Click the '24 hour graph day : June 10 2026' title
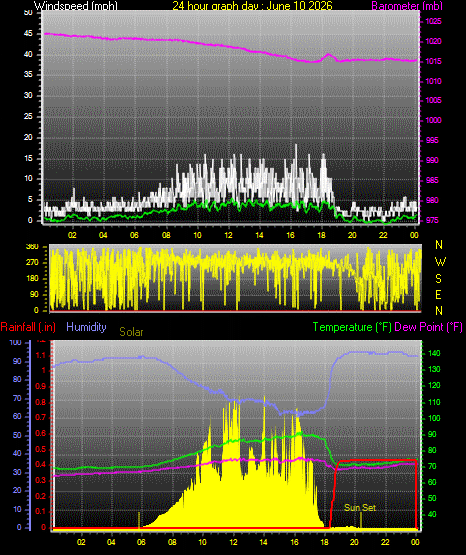 point(252,5)
